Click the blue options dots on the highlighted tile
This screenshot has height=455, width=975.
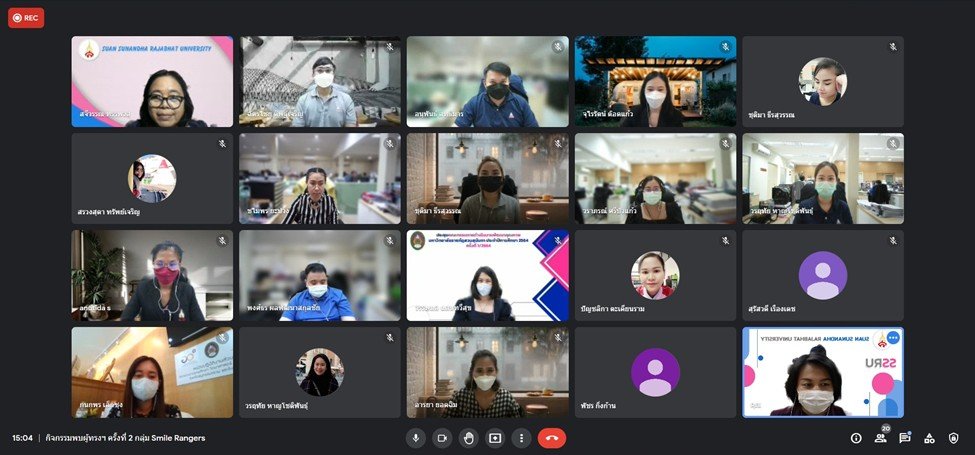tap(892, 338)
